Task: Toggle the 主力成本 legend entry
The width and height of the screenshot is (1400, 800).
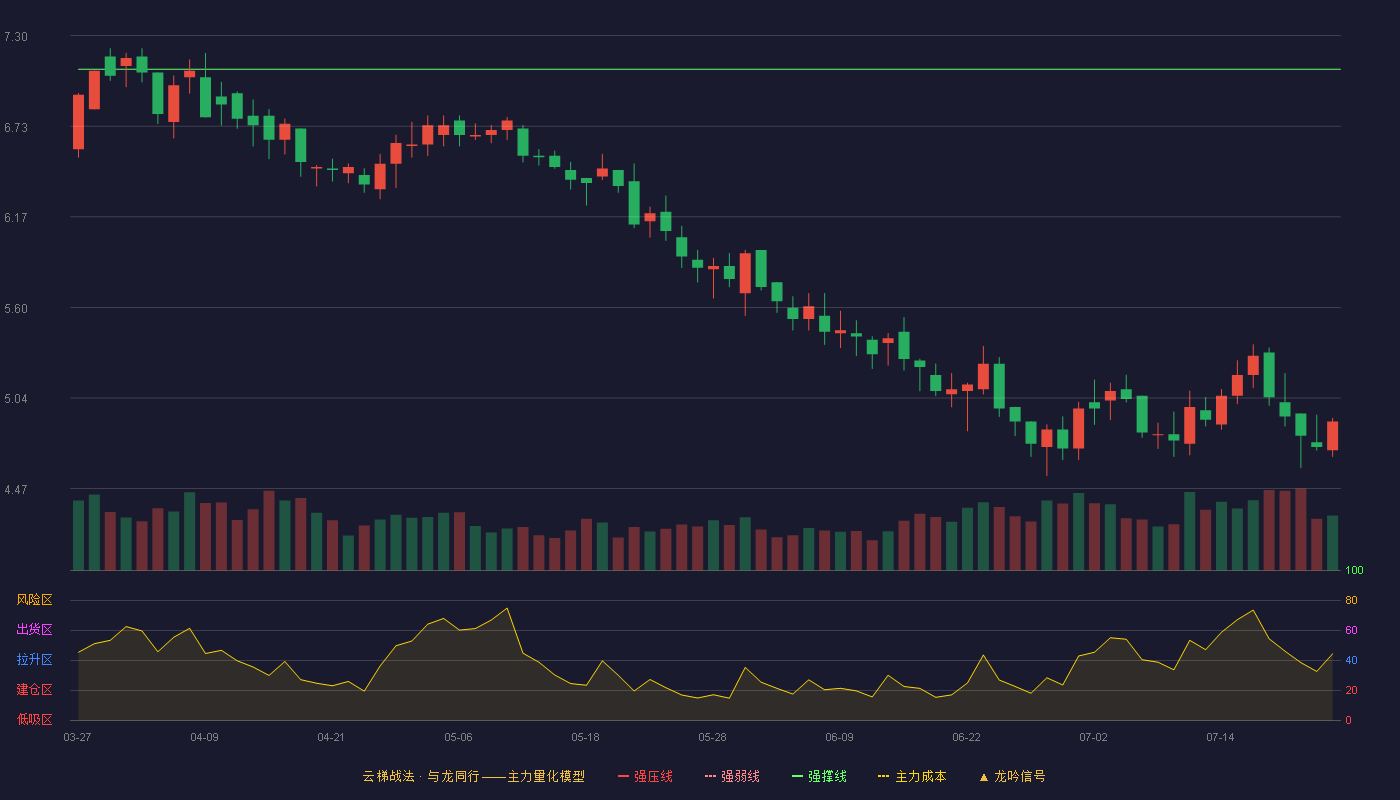Action: pyautogui.click(x=912, y=776)
